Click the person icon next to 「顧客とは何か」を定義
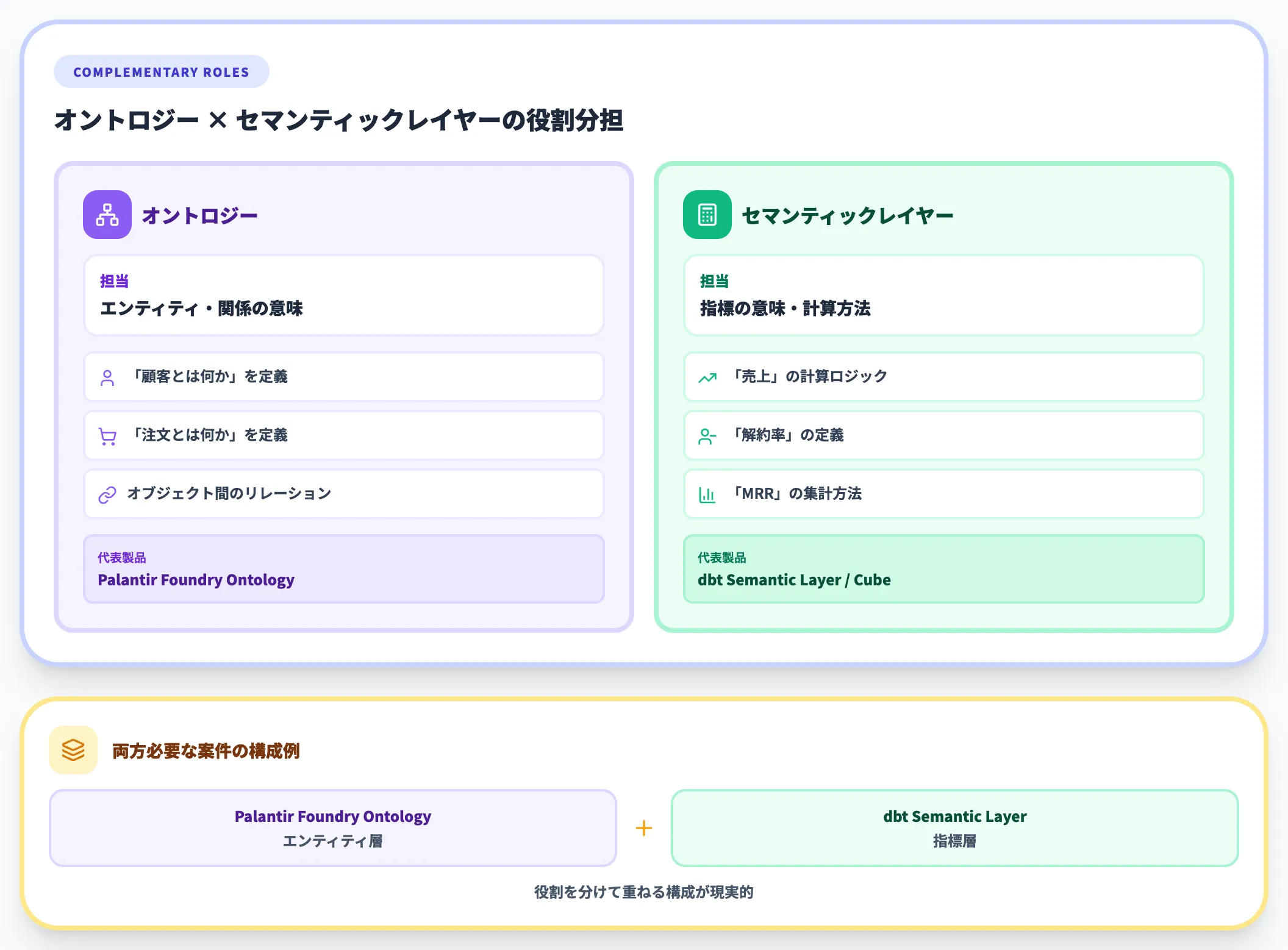This screenshot has height=950, width=1288. (108, 377)
